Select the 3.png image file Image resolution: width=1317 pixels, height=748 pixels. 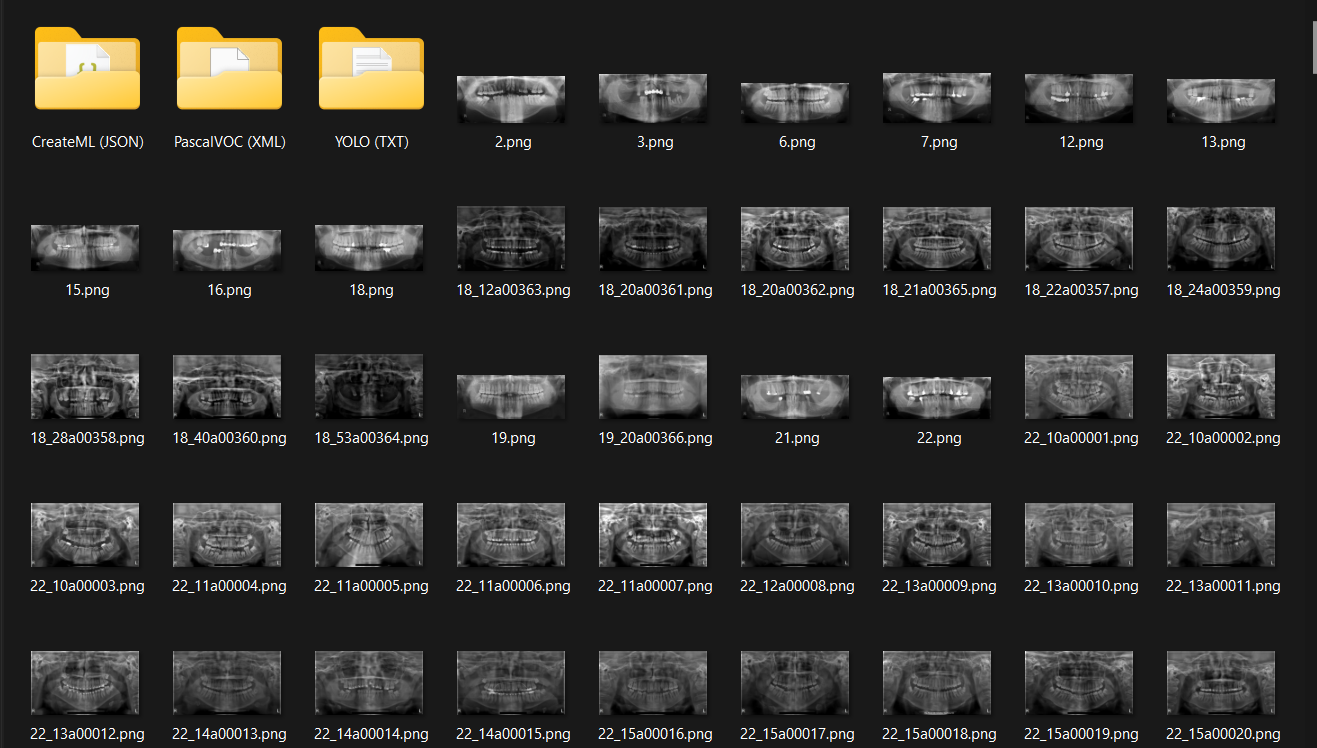(653, 99)
